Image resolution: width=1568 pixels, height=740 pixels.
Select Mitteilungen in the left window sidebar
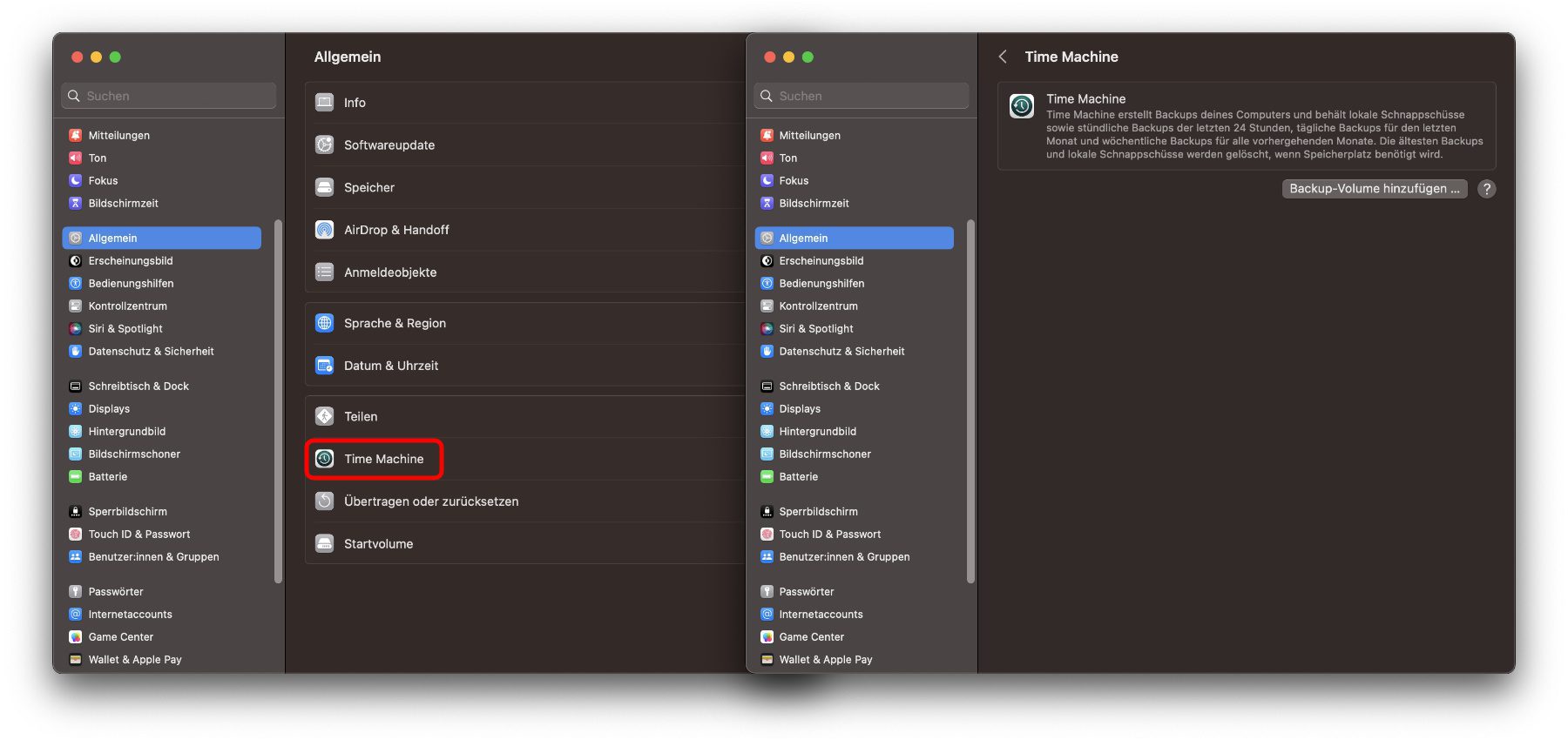tap(118, 135)
